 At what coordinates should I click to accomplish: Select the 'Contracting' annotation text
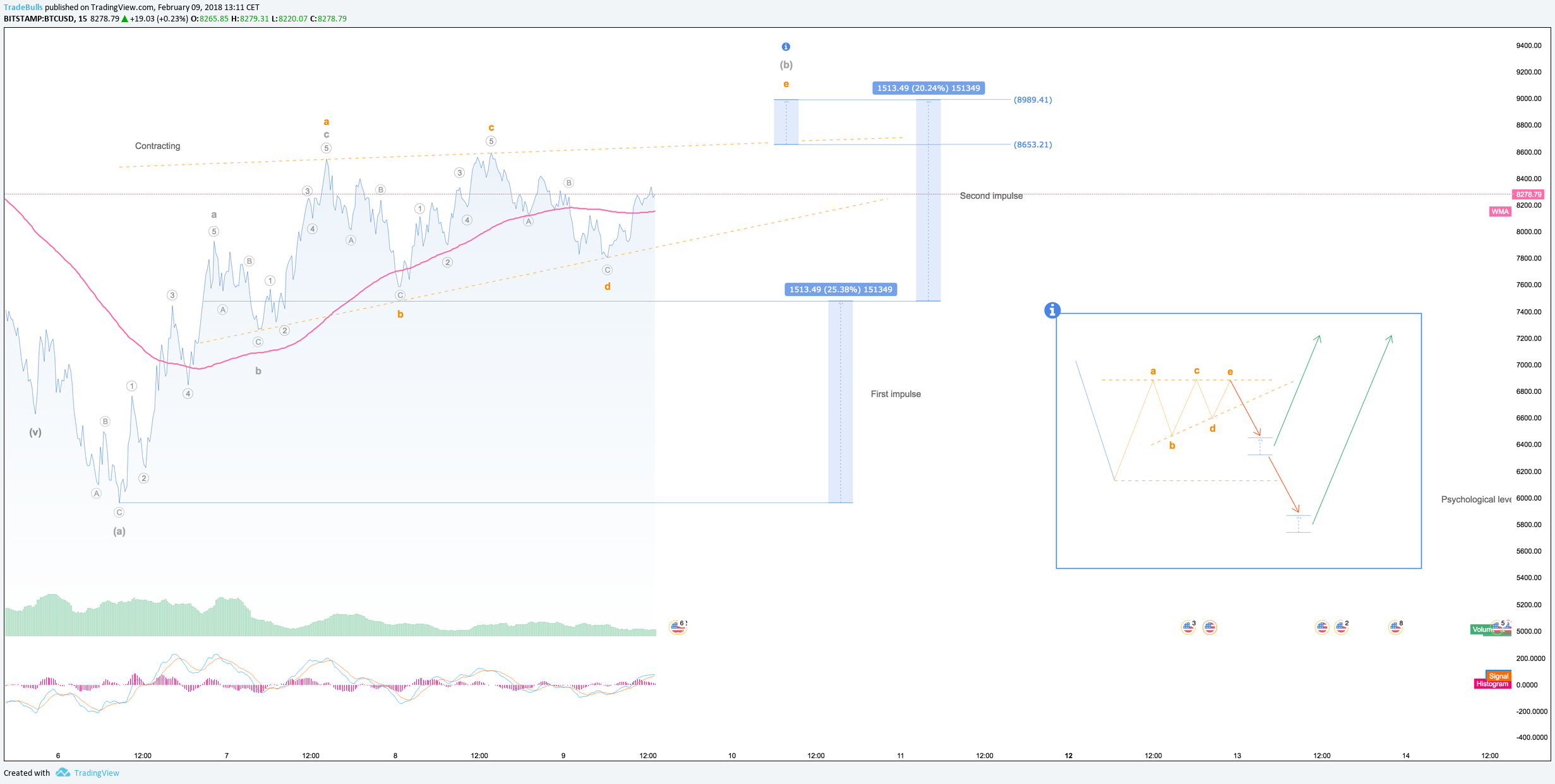click(x=157, y=146)
